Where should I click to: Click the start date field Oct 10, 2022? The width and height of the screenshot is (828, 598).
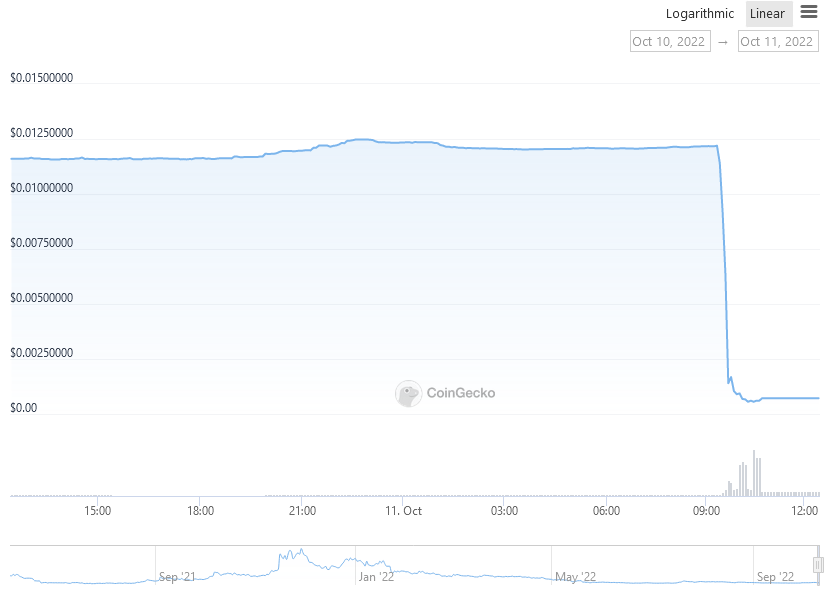(670, 41)
